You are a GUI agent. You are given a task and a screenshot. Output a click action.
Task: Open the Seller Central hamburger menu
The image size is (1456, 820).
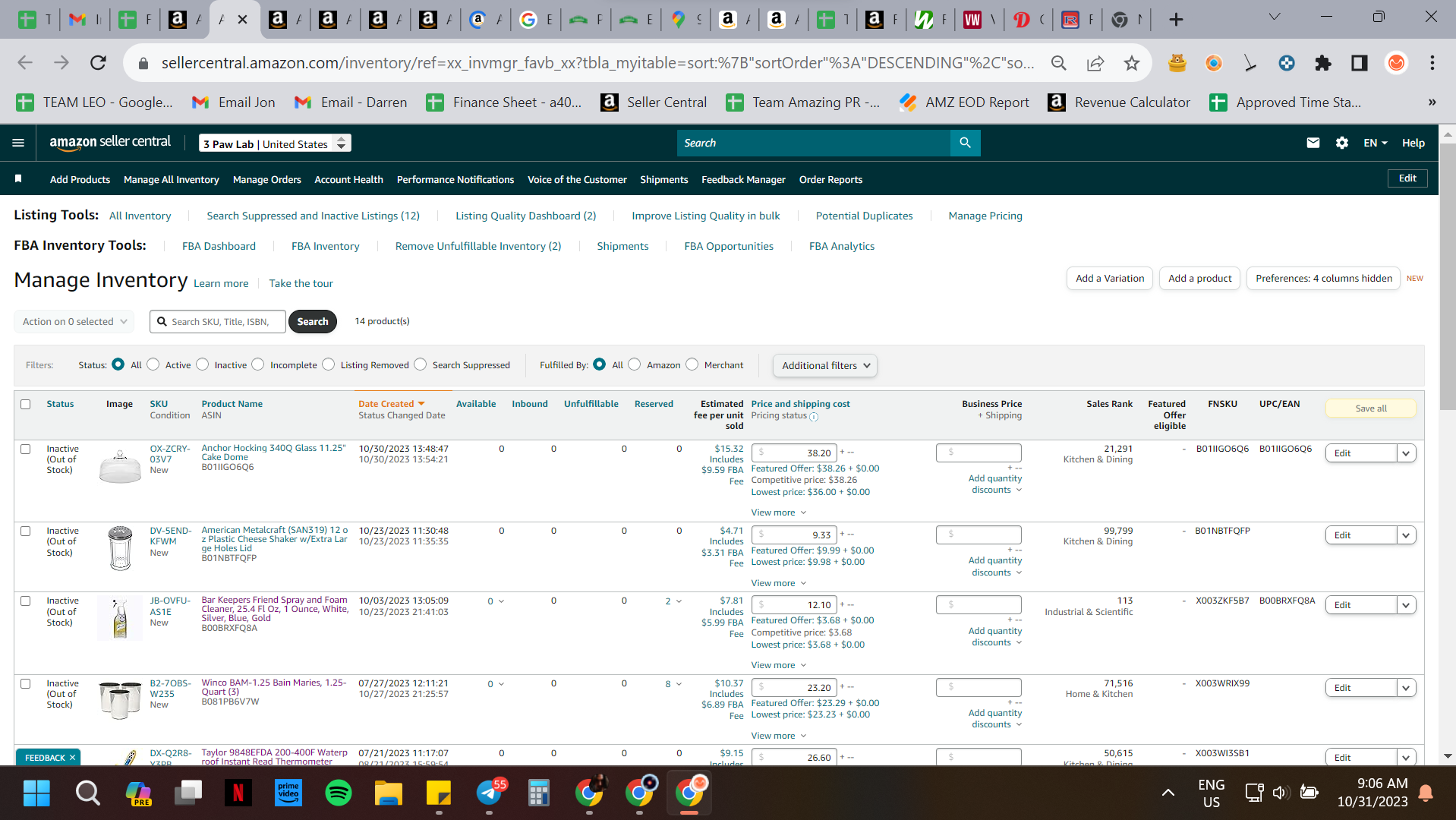click(18, 143)
